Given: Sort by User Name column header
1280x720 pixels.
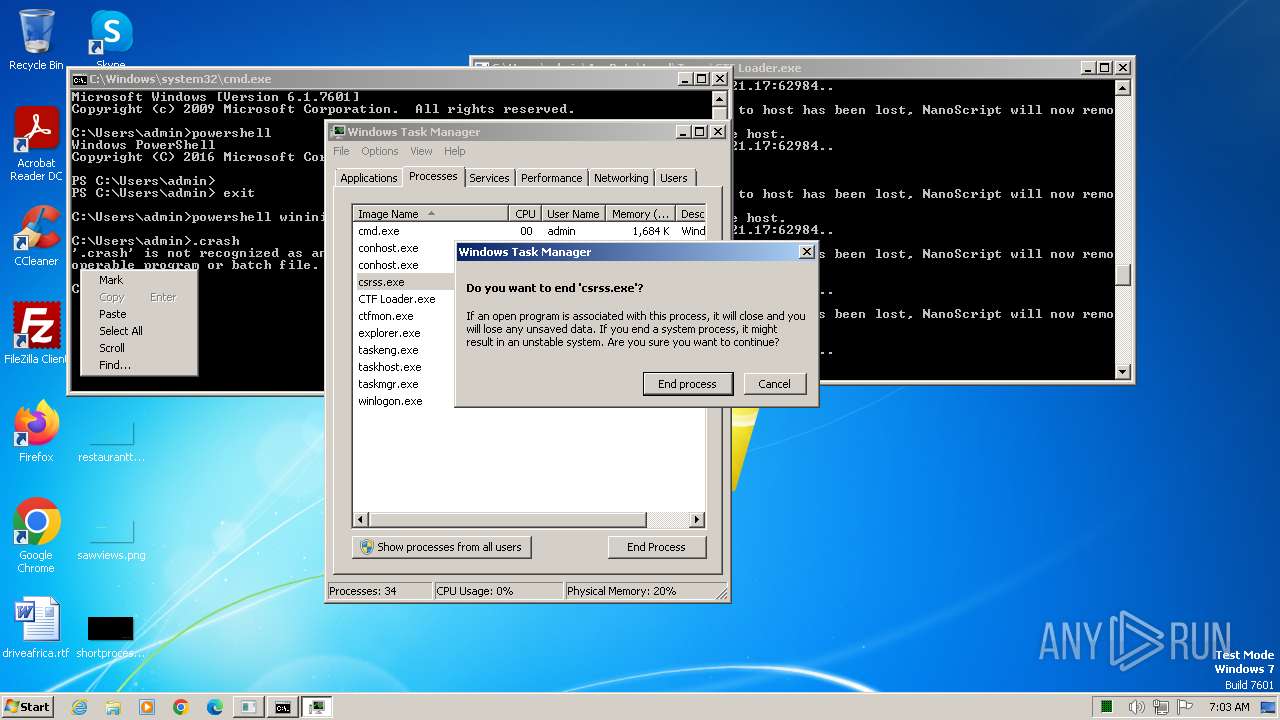Looking at the screenshot, I should point(573,214).
